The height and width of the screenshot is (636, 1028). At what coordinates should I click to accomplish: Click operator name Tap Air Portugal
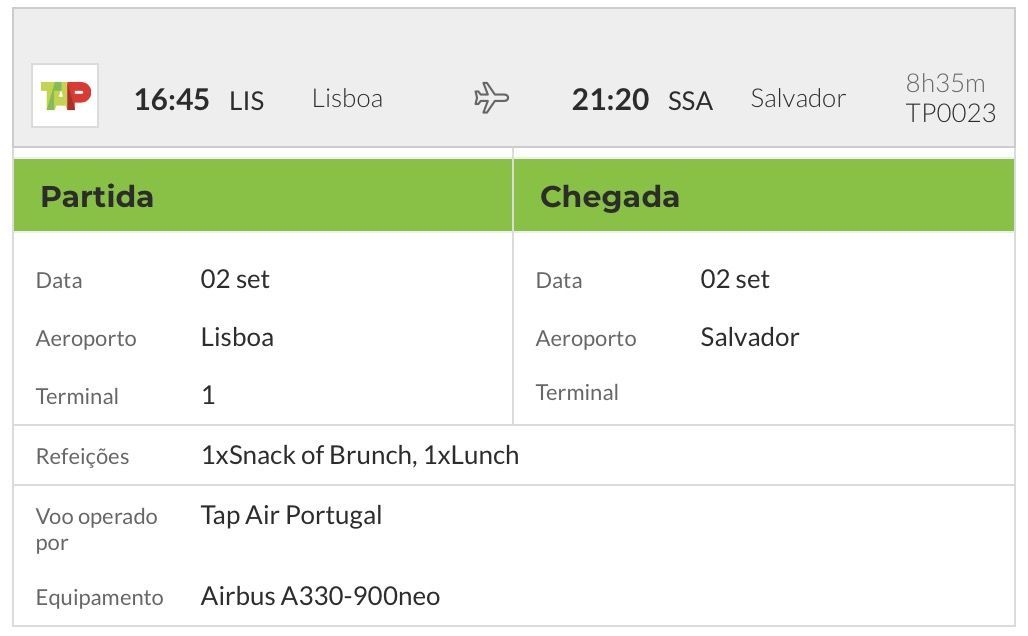click(291, 515)
